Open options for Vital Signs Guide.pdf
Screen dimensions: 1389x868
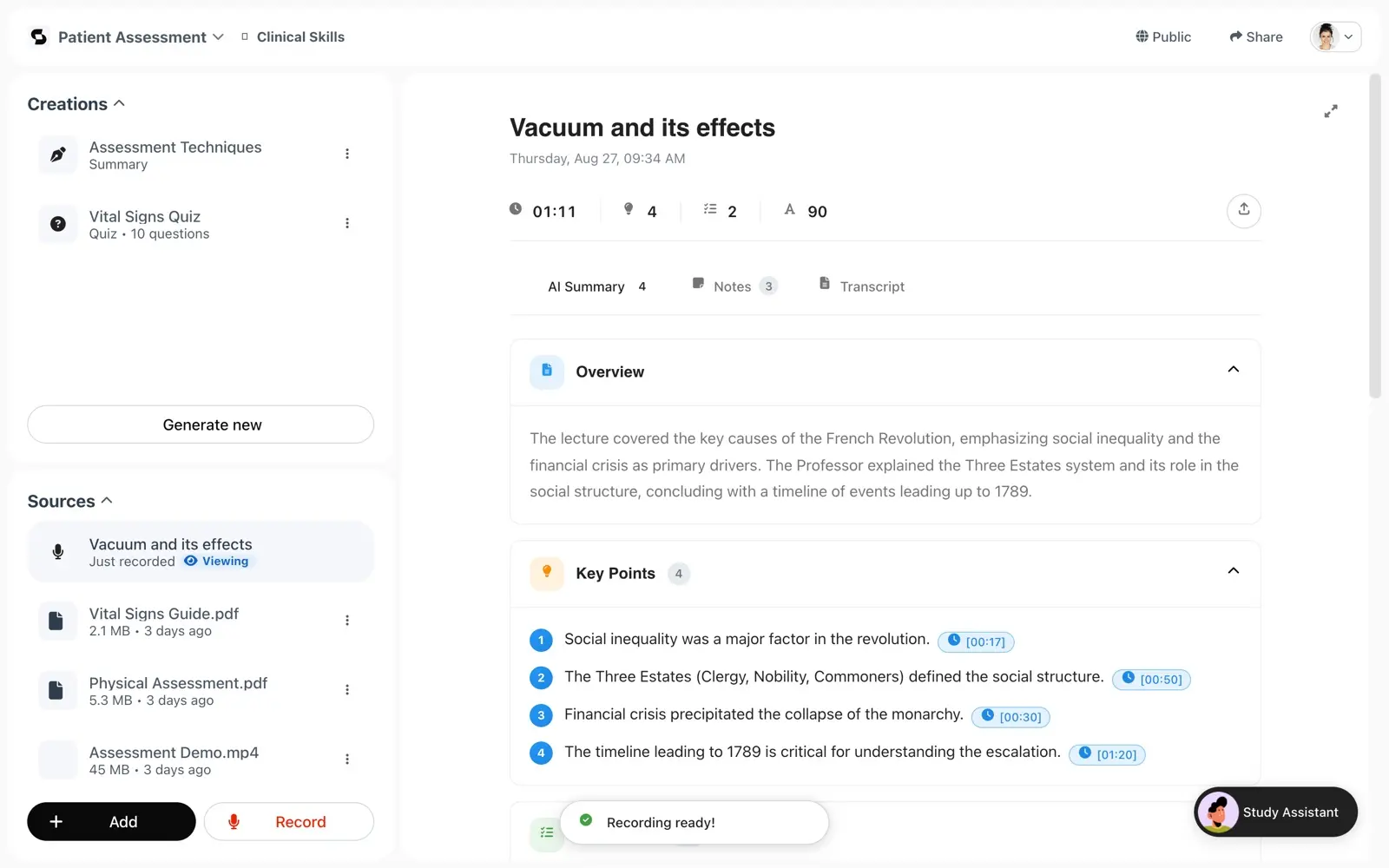347,621
